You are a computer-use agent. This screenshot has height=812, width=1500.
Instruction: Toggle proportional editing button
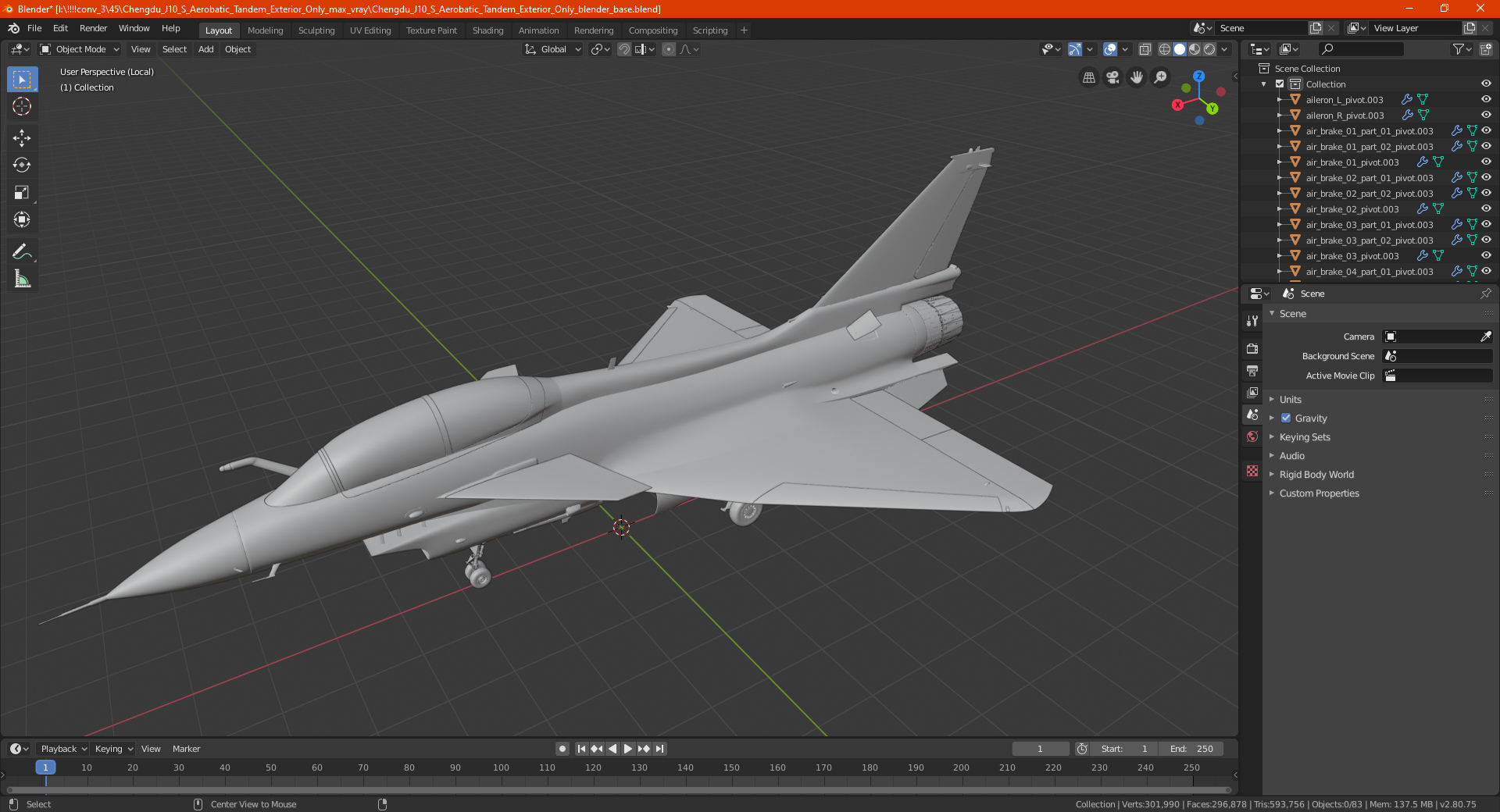(x=669, y=49)
